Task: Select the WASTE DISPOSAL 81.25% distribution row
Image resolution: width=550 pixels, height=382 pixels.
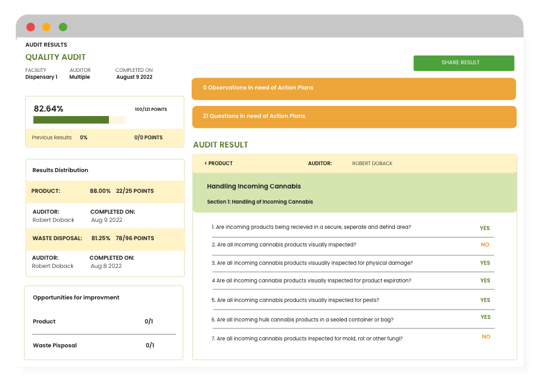Action: (105, 239)
